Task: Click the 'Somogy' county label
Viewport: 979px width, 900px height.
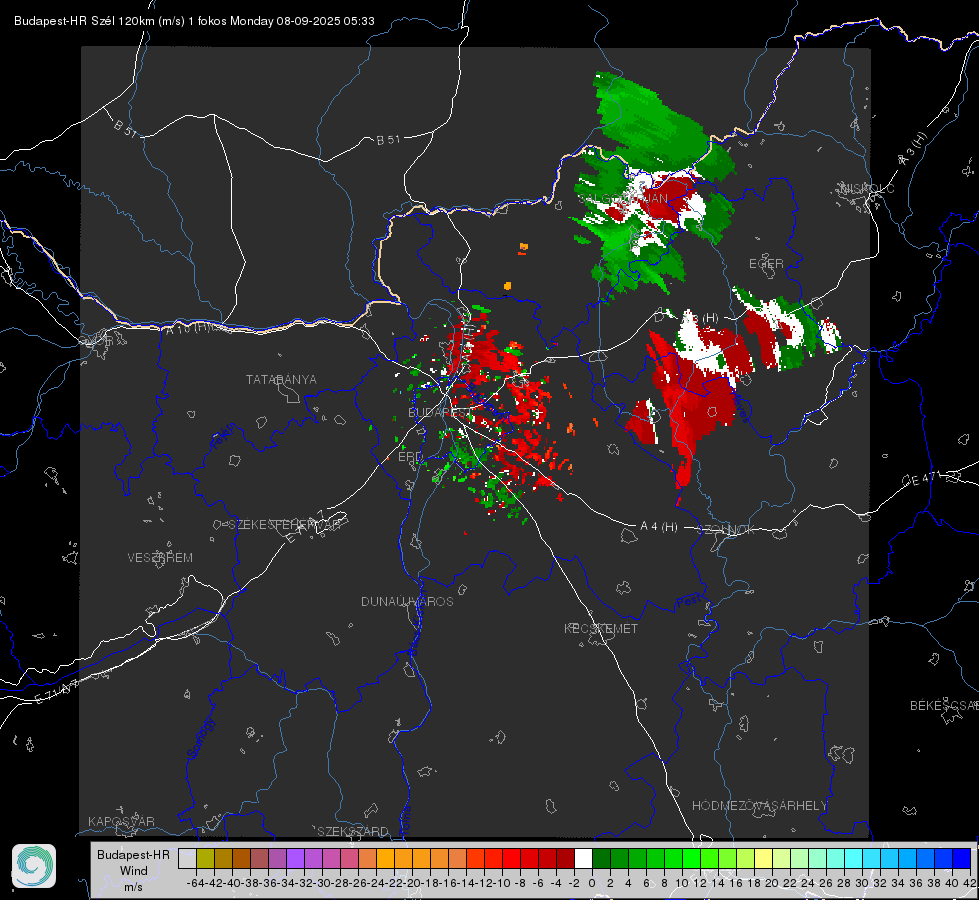Action: pyautogui.click(x=200, y=738)
